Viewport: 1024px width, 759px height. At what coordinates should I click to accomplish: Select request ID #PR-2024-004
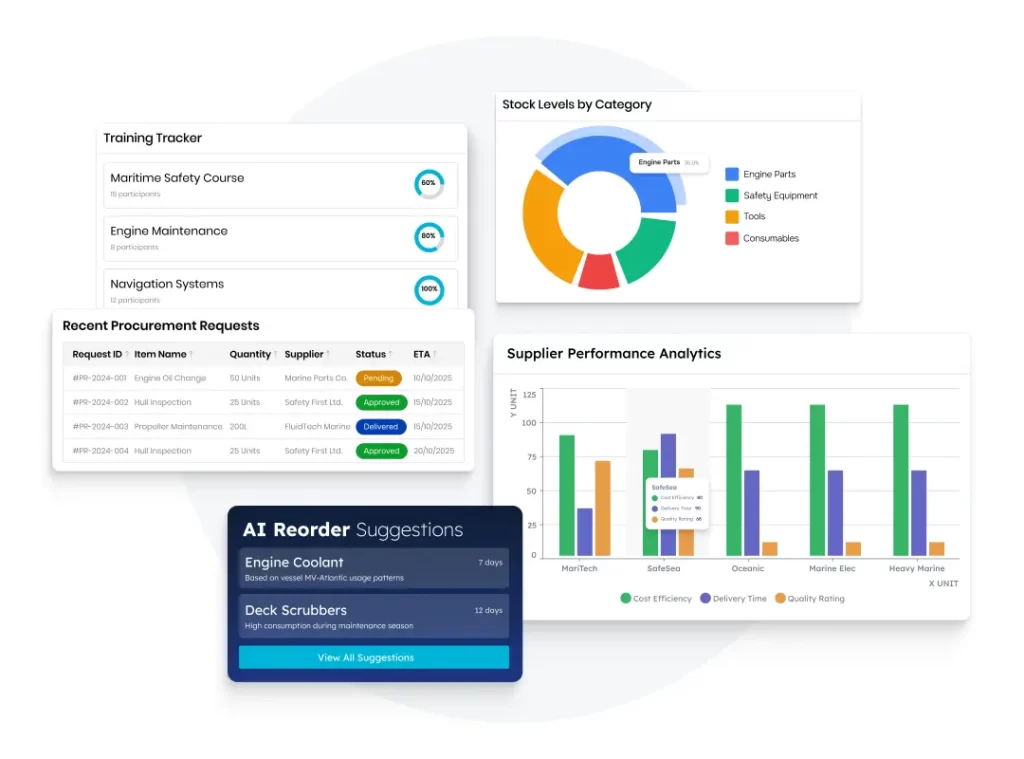100,451
